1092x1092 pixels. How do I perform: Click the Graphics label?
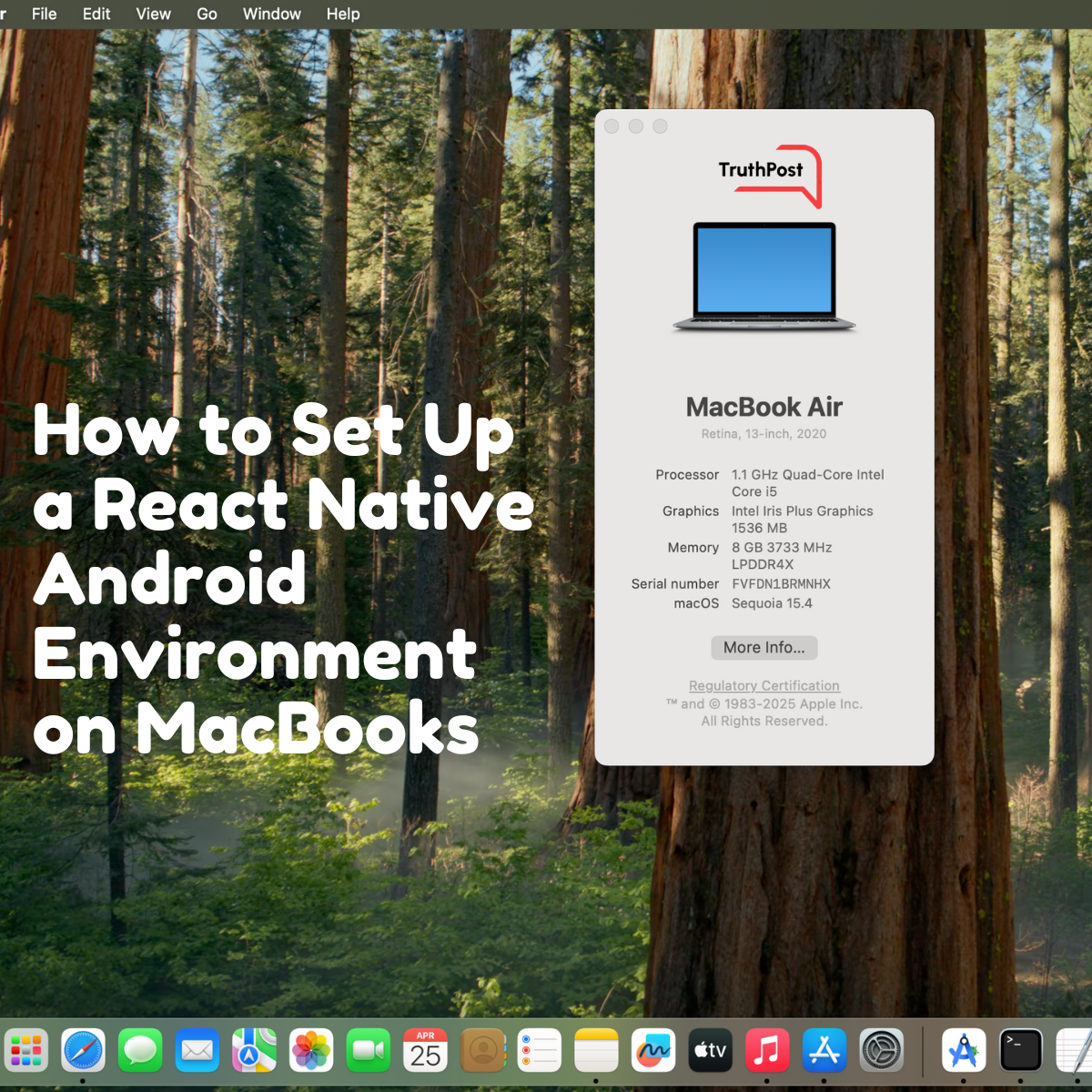click(691, 511)
